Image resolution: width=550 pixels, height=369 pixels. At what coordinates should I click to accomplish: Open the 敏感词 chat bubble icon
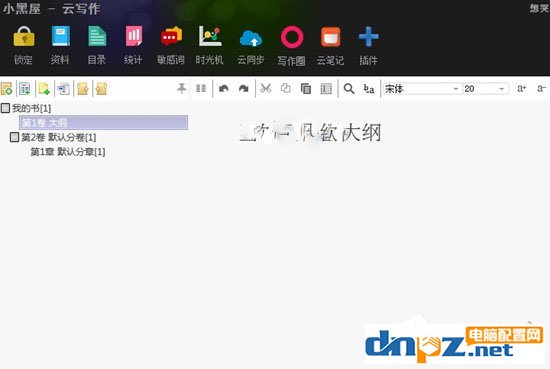[x=172, y=36]
